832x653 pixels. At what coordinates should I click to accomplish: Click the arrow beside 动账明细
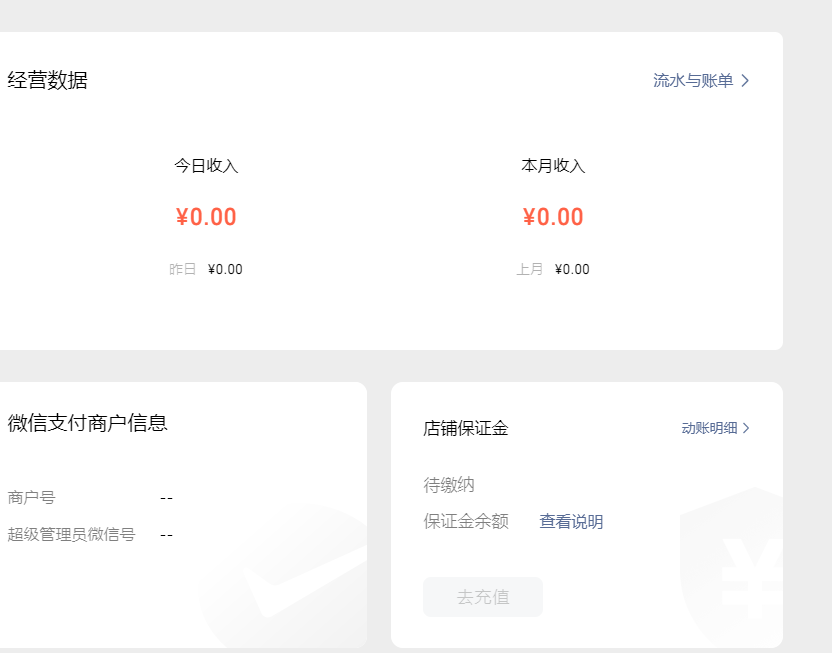pos(746,428)
